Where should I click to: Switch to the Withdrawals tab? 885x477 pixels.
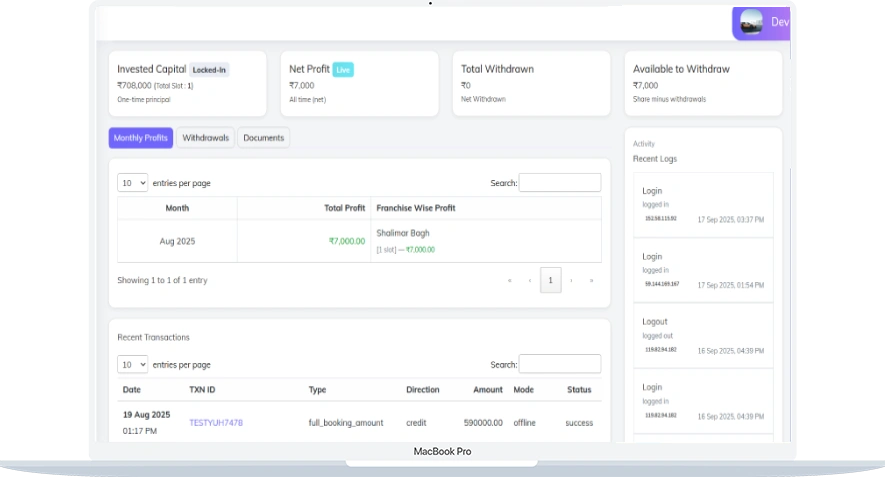point(205,138)
